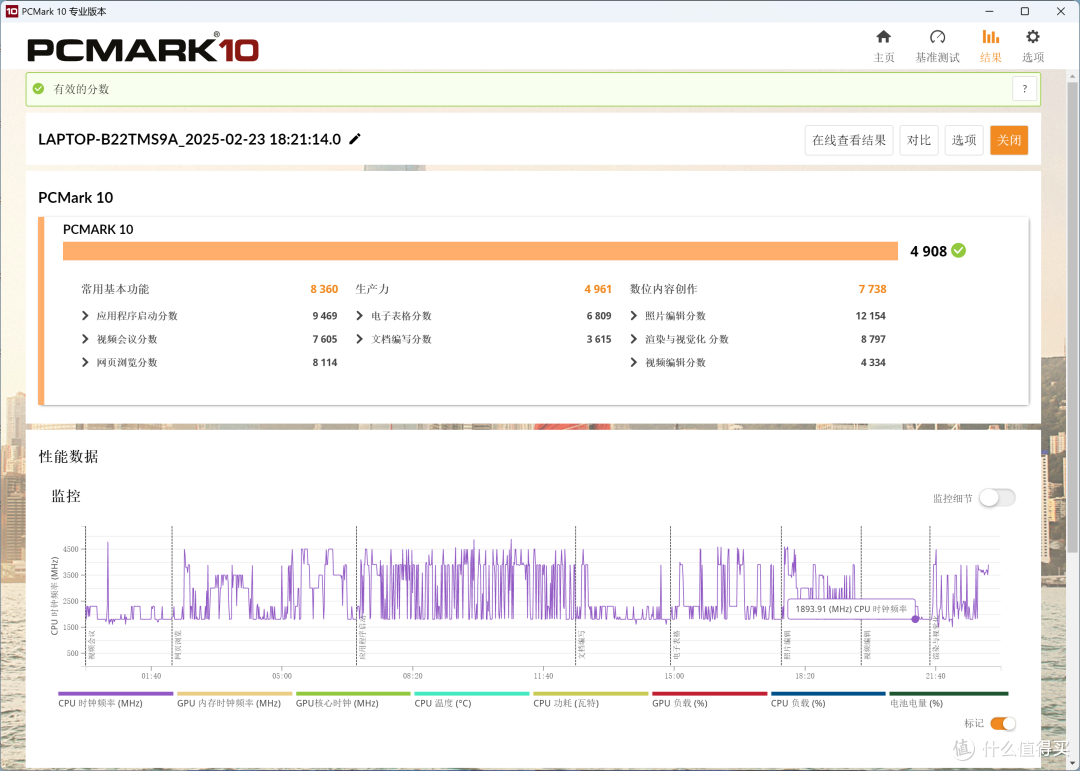Click green checkmark beside 4 908 score
Screen dimensions: 1080x771
click(958, 251)
